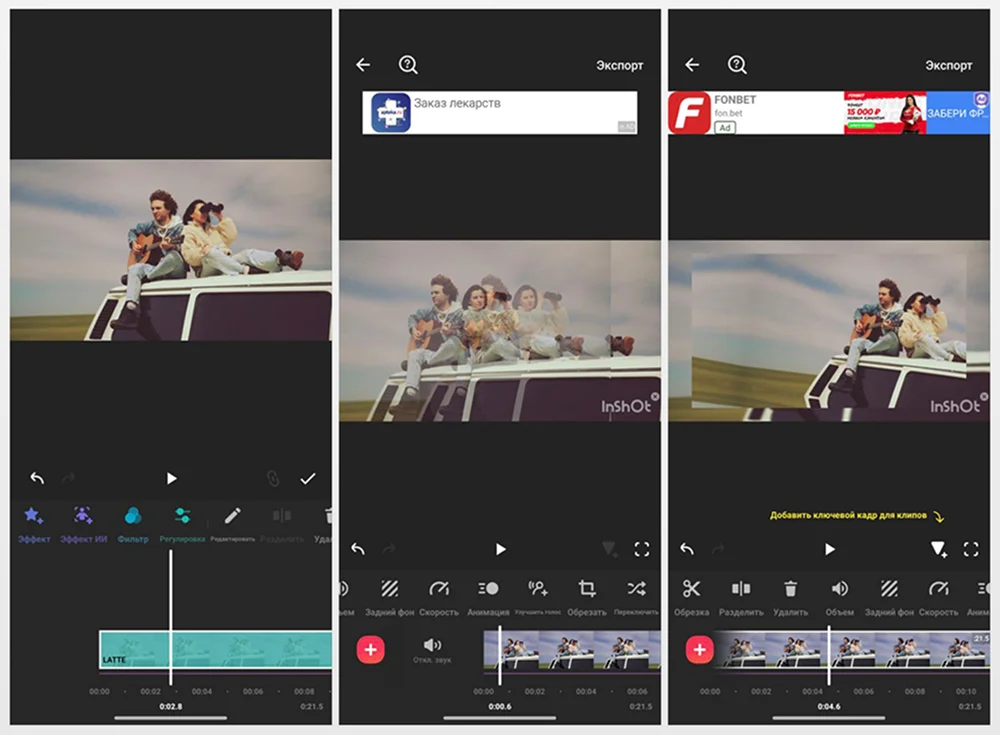Toggle the Откл. звук mute speaker
Image resolution: width=1000 pixels, height=735 pixels.
click(x=432, y=647)
